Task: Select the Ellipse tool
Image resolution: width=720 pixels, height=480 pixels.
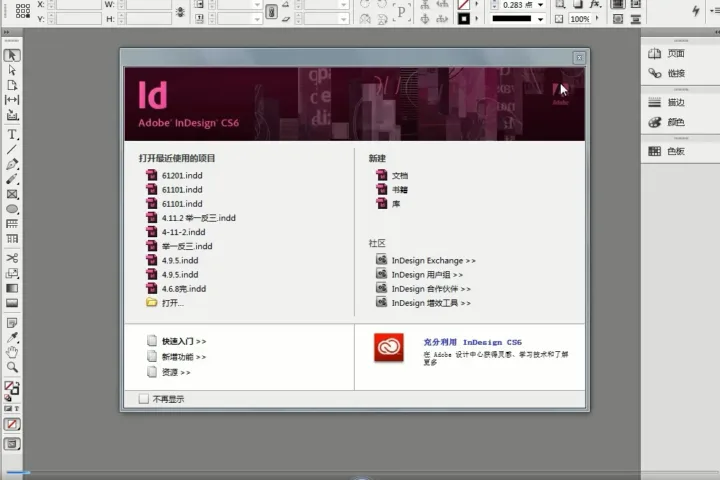Action: point(12,209)
